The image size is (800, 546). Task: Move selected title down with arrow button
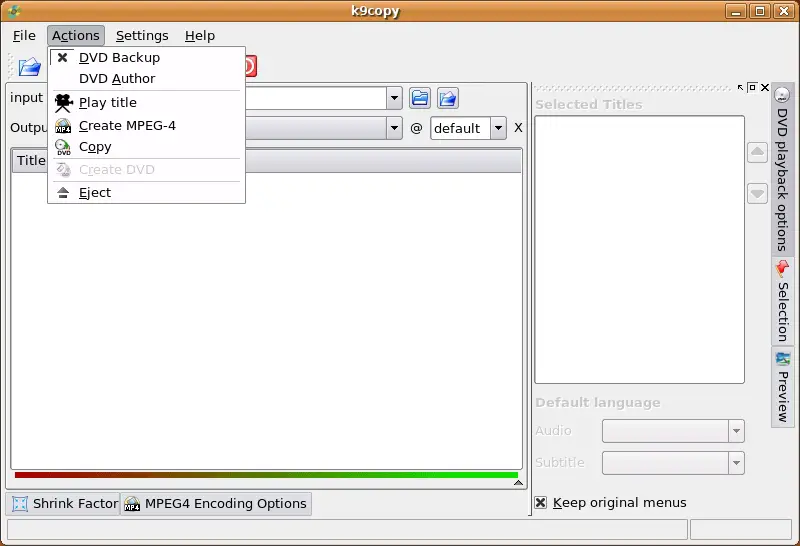click(757, 193)
